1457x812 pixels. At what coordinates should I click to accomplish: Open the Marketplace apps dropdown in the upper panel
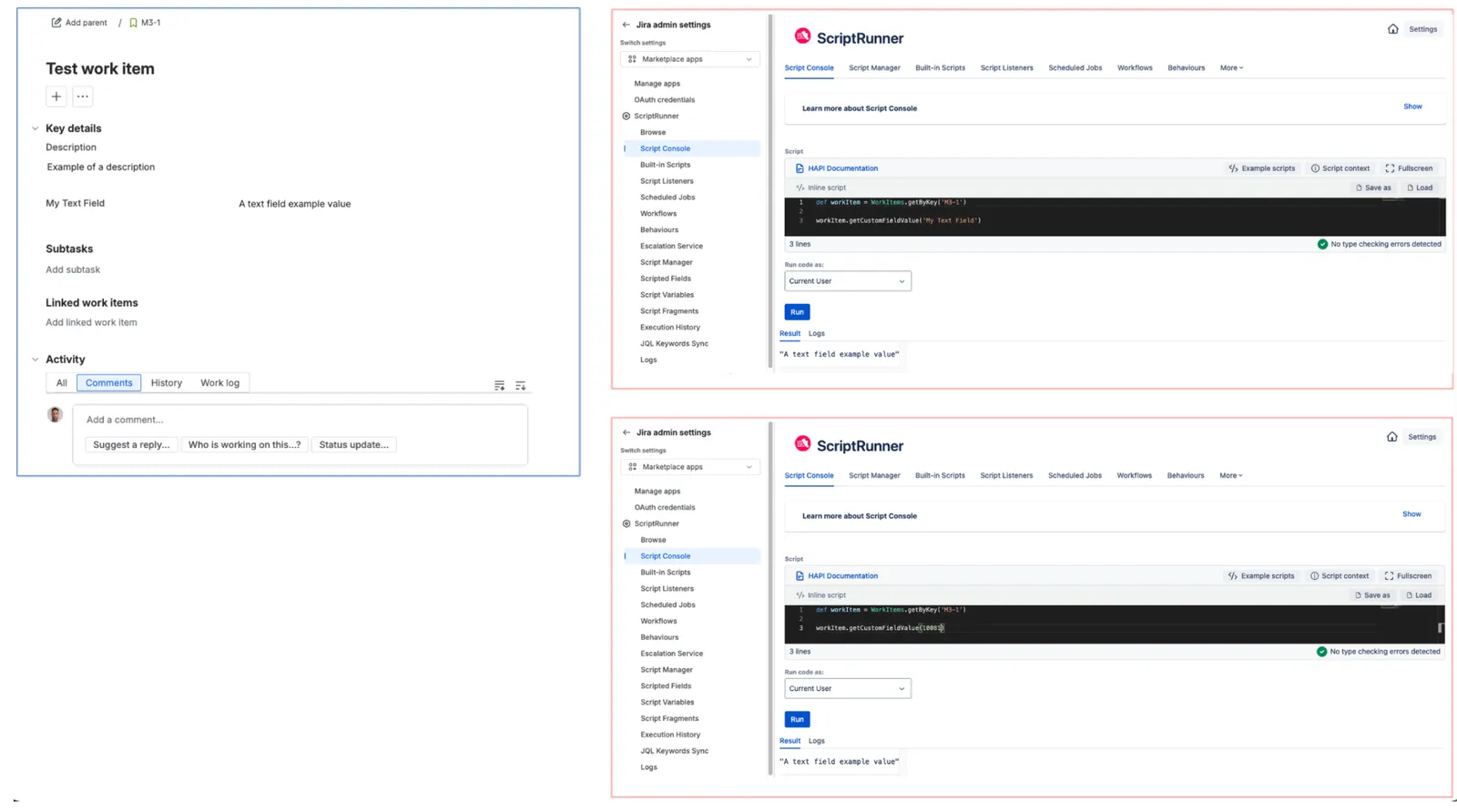click(690, 59)
